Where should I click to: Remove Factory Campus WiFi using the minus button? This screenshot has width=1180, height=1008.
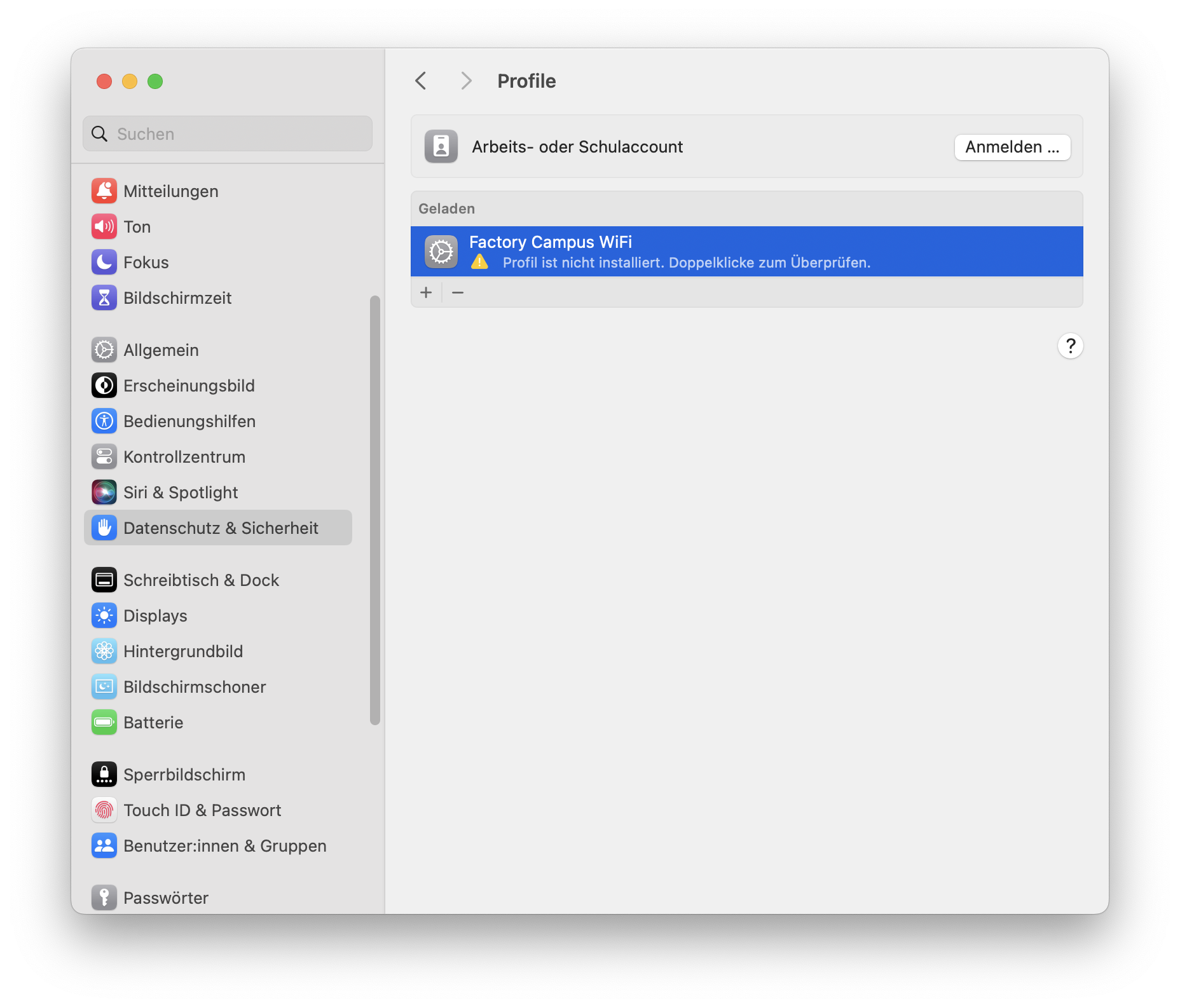pyautogui.click(x=457, y=292)
